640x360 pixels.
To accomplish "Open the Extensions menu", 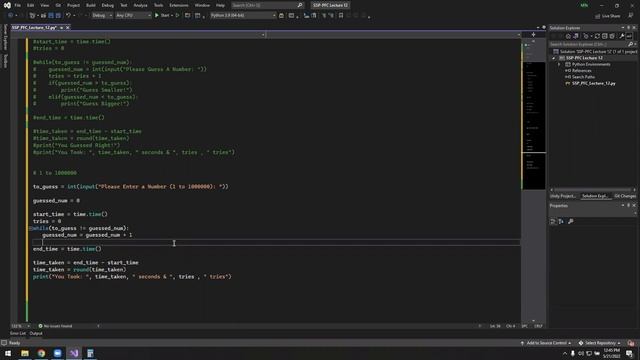I will 179,5.
